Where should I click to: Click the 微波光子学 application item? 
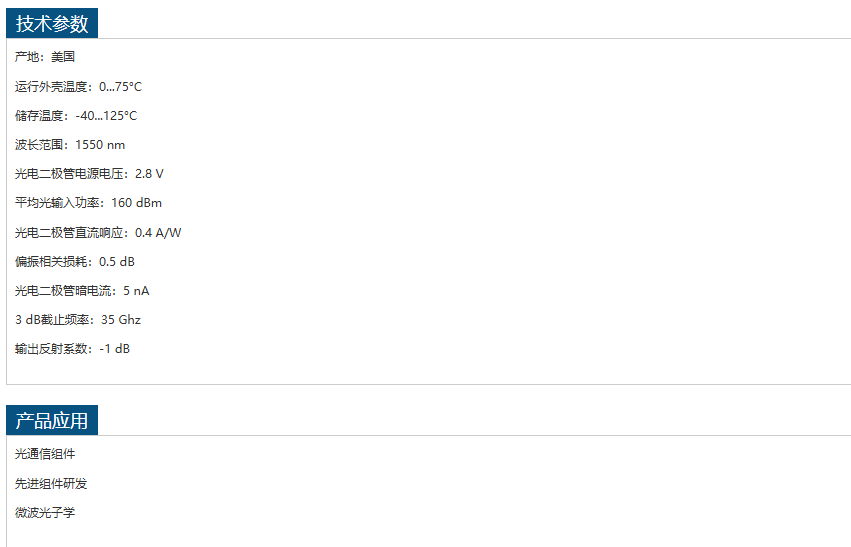[x=45, y=513]
